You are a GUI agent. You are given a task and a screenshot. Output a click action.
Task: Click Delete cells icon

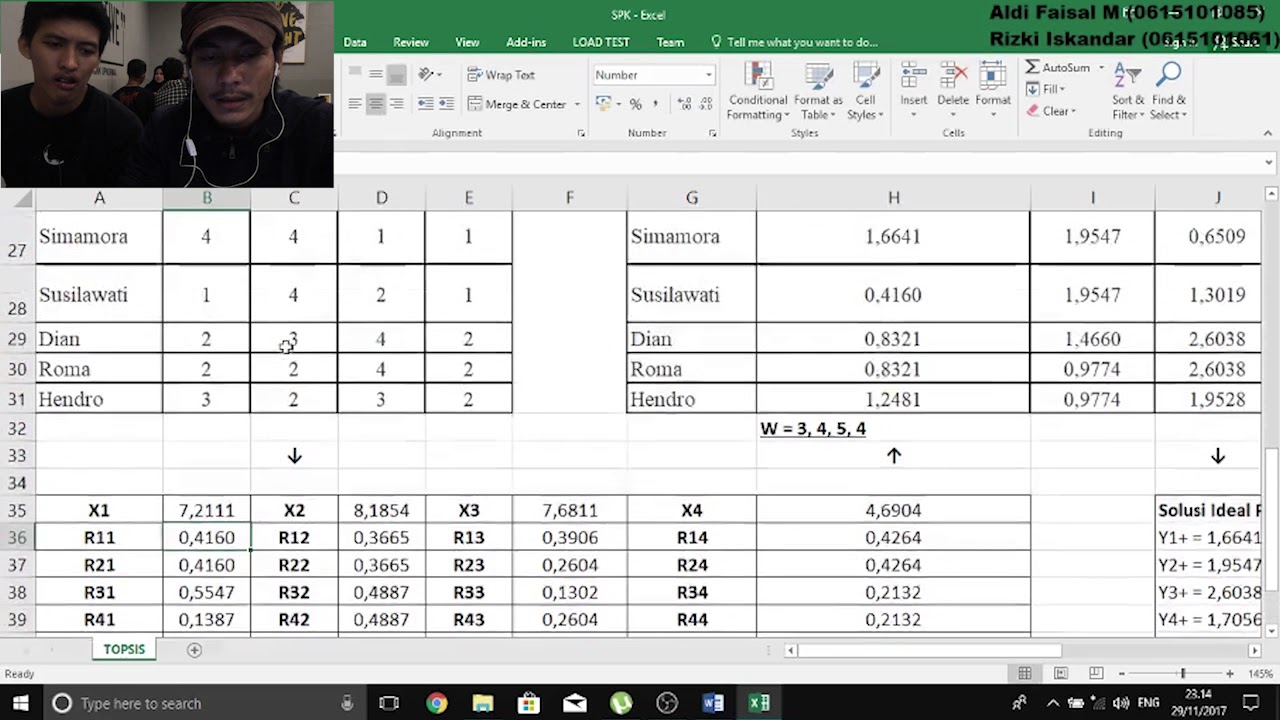click(x=953, y=77)
